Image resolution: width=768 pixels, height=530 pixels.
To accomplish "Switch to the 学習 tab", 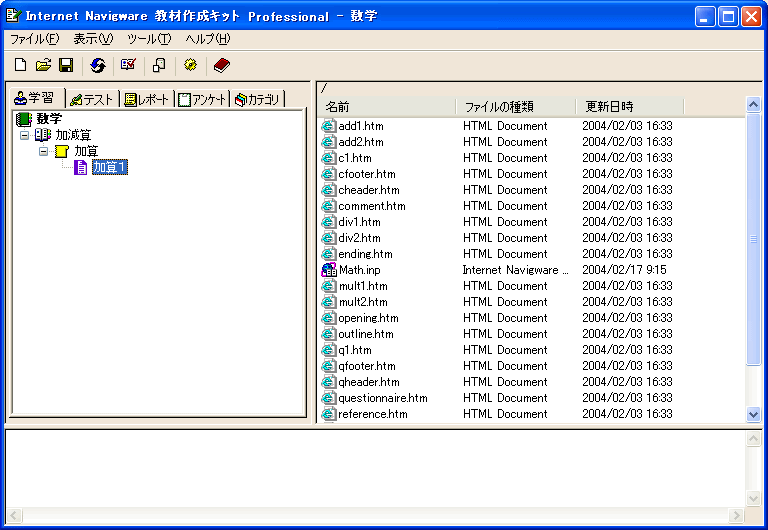I will pos(35,98).
